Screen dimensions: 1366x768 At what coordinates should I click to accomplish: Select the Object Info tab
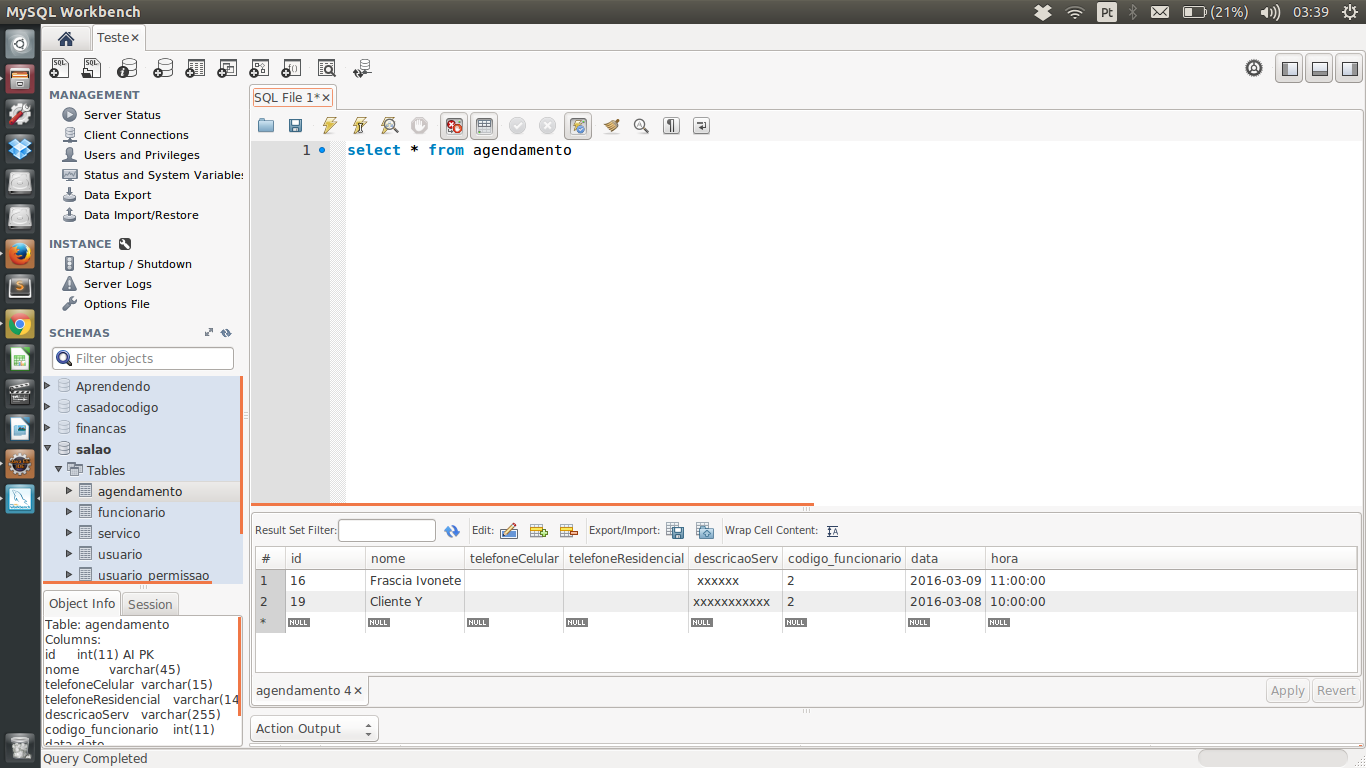pyautogui.click(x=82, y=603)
